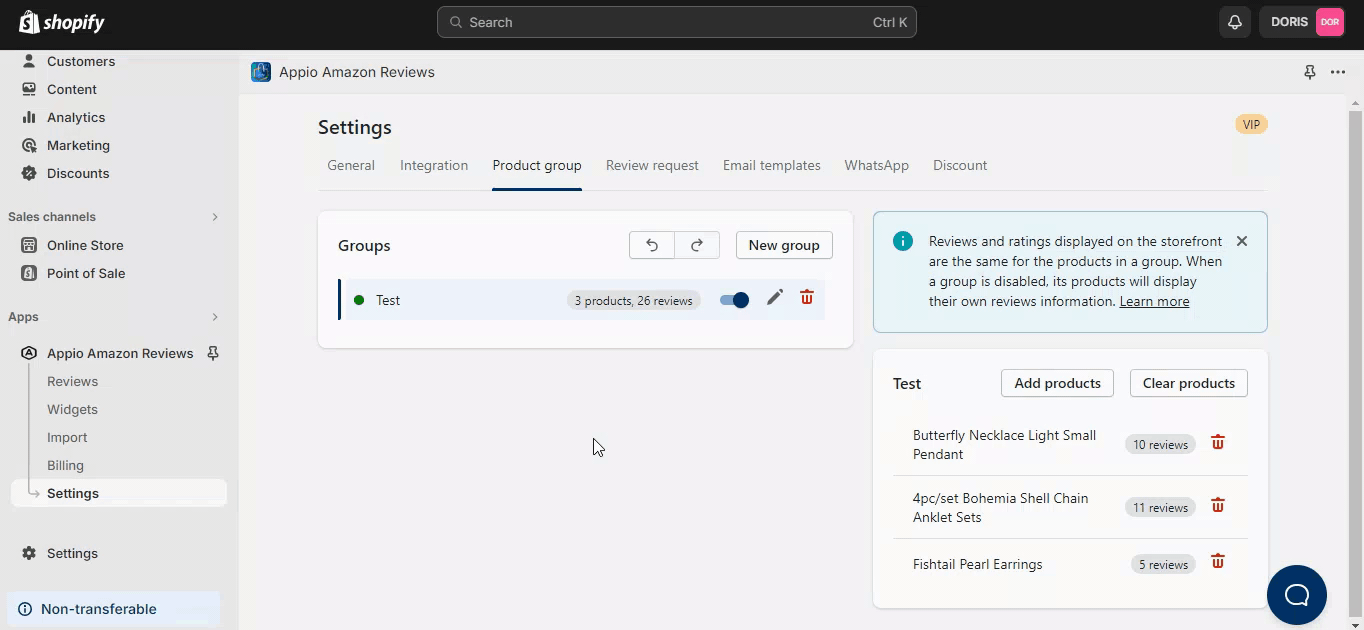
Task: Expand the Sales channels section
Action: 214,217
